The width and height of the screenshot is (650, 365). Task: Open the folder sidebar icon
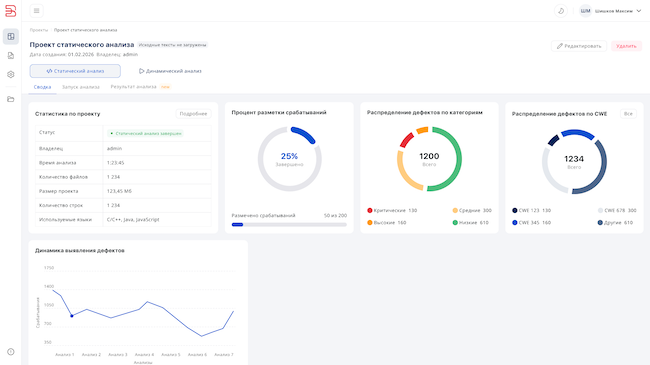(x=11, y=99)
